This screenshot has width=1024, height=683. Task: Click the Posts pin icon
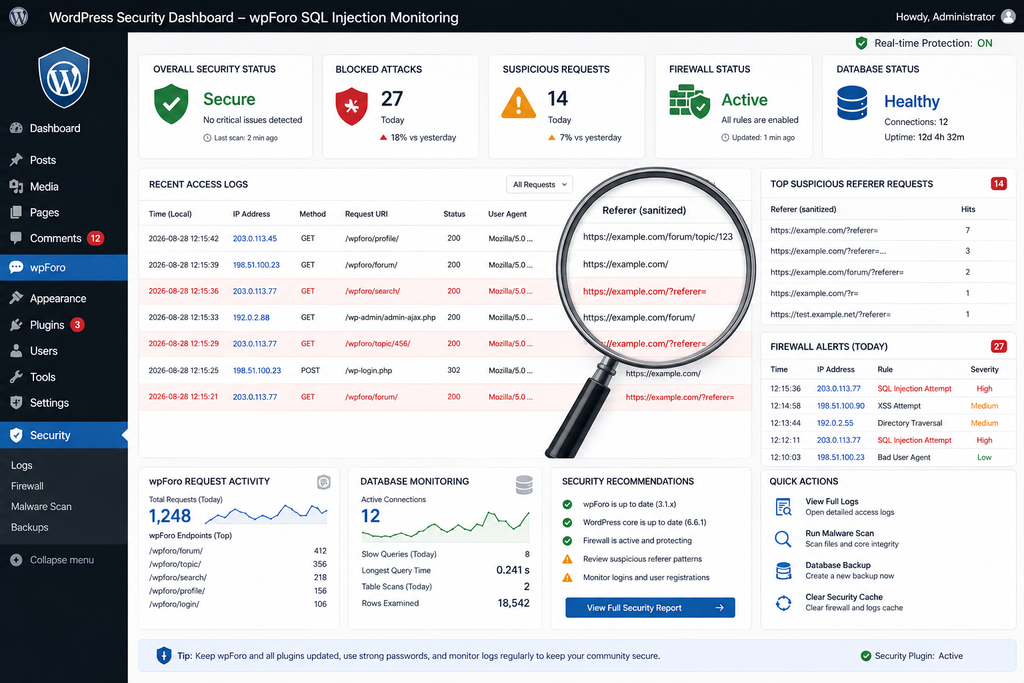tap(16, 160)
